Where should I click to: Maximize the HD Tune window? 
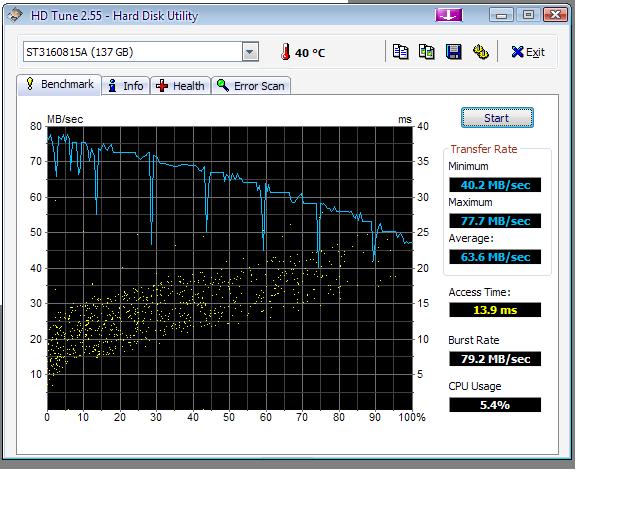coord(528,16)
